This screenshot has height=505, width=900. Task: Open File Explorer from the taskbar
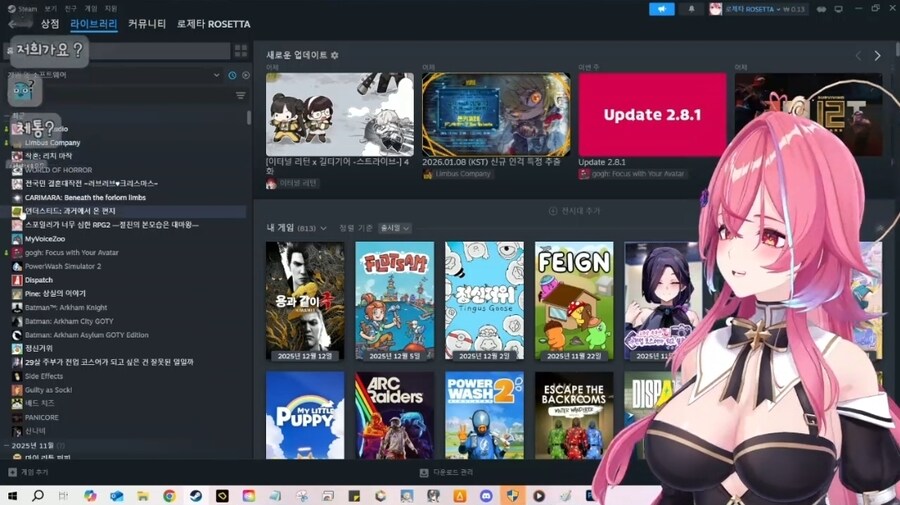(142, 495)
